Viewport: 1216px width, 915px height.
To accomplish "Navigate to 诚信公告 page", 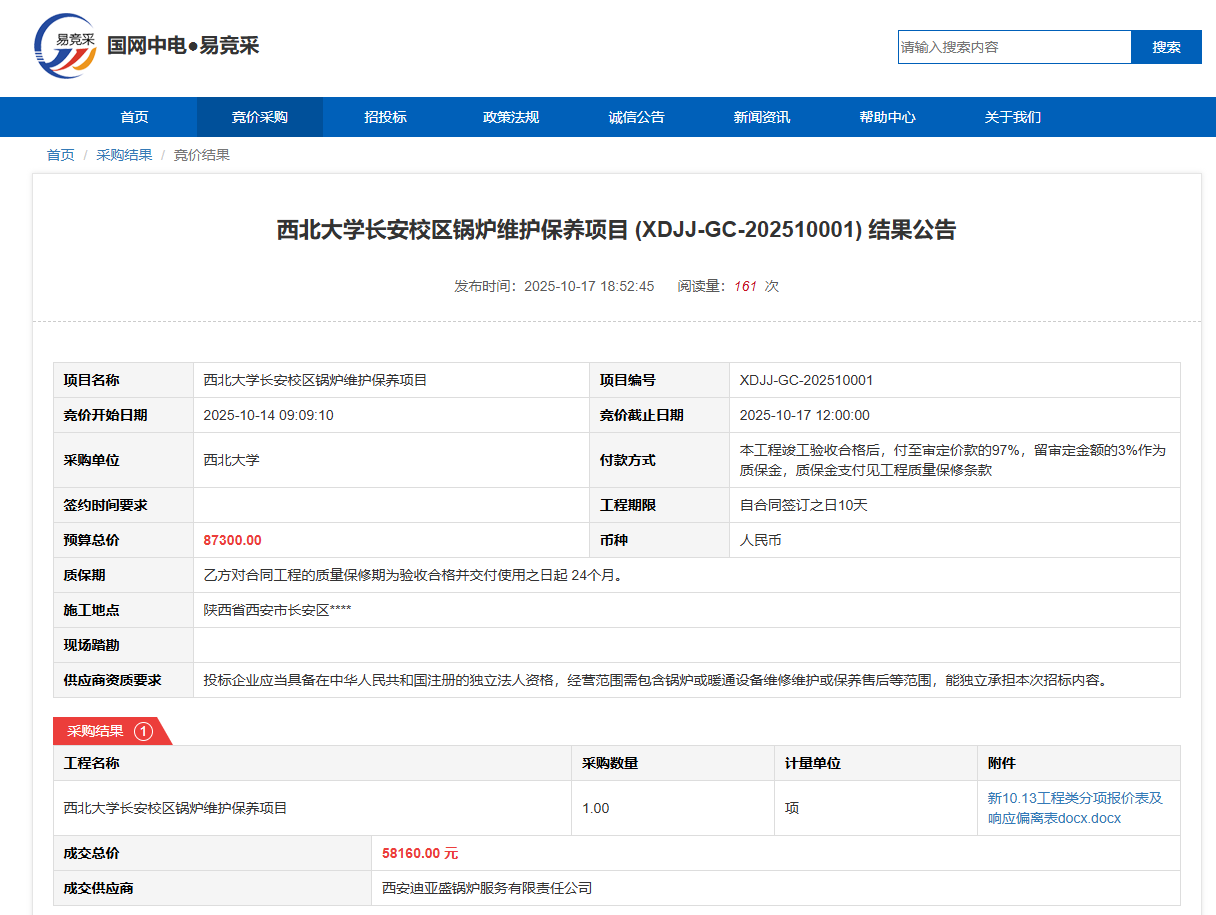I will [636, 117].
